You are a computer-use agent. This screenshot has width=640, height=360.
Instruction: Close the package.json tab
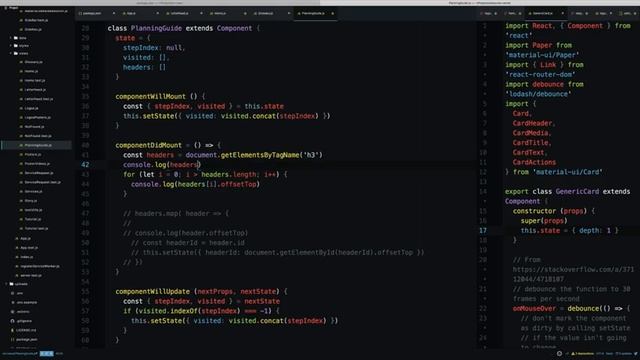(114, 13)
